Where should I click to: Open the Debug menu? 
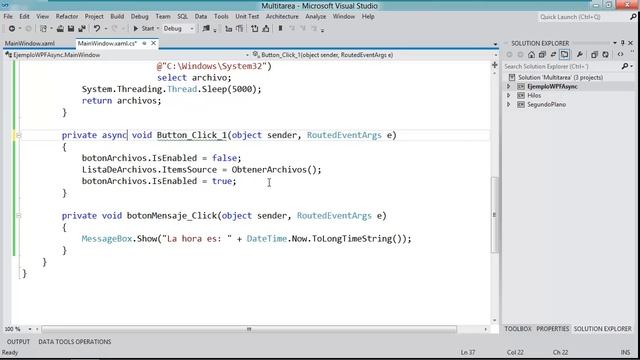(140, 17)
